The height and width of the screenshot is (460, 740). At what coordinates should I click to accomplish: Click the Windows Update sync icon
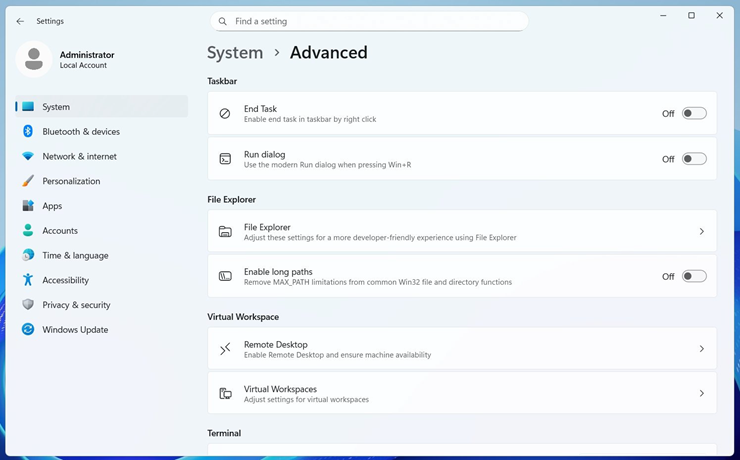coord(28,330)
